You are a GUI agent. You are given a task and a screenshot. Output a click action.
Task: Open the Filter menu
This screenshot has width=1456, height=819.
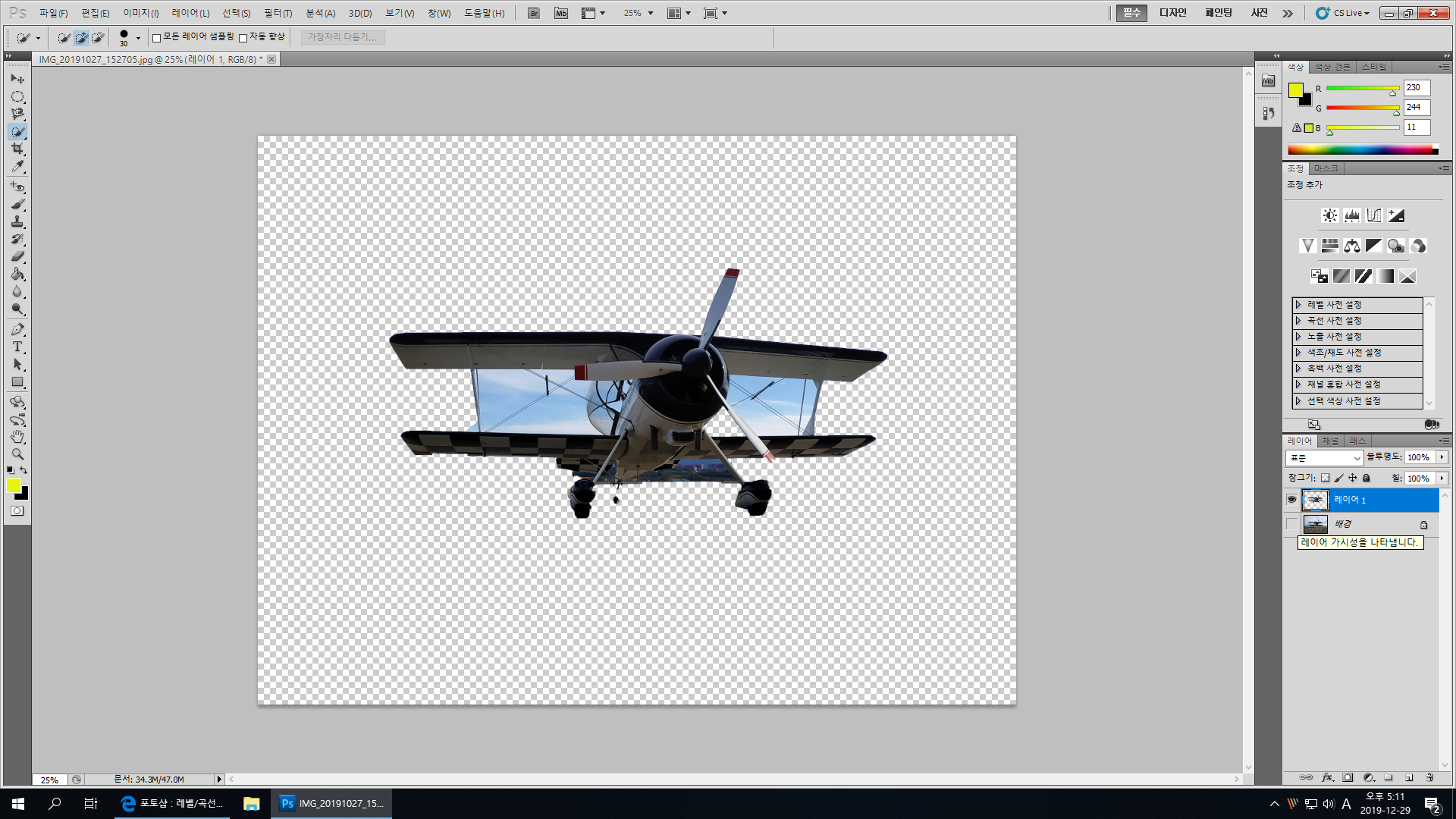pyautogui.click(x=278, y=13)
